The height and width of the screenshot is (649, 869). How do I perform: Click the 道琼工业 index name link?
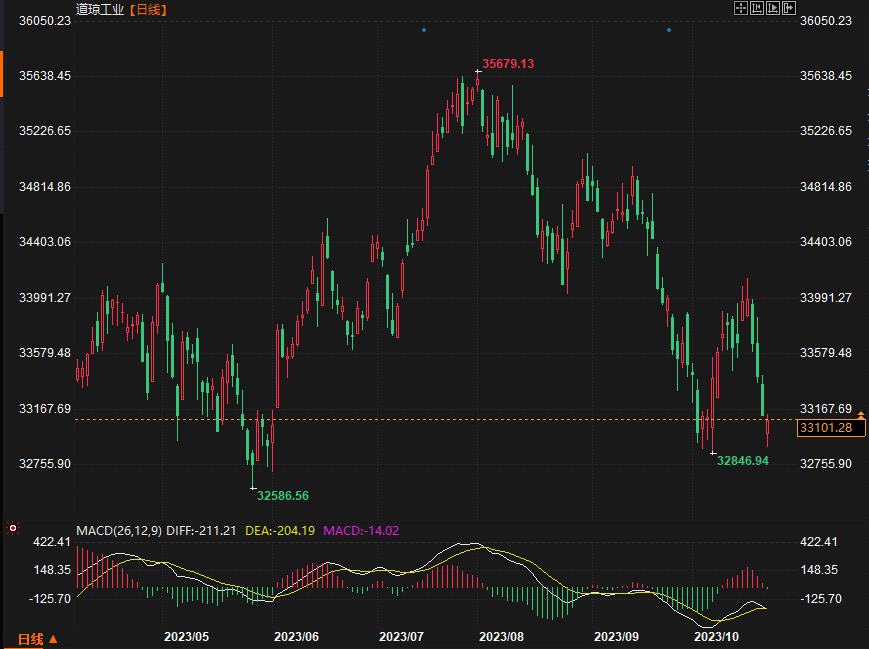[x=100, y=9]
